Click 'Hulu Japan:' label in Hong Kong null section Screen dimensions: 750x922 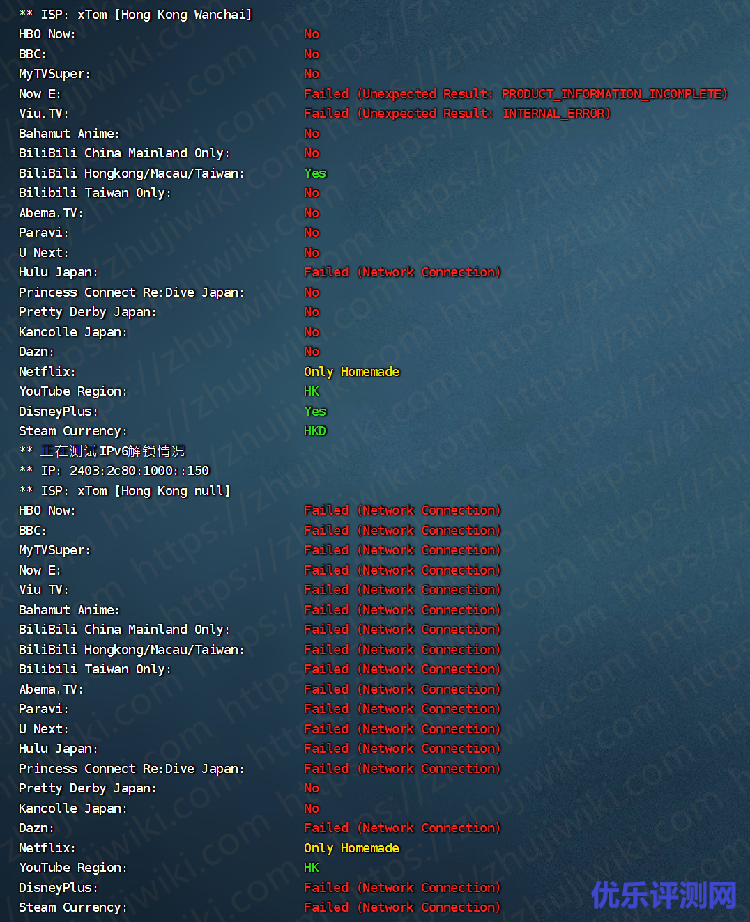pyautogui.click(x=58, y=749)
